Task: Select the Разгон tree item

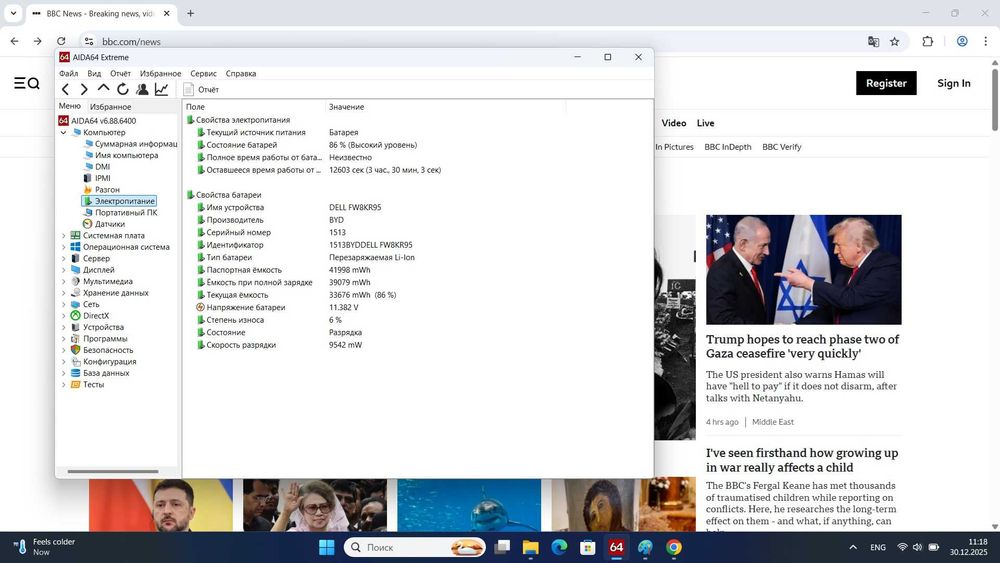Action: coord(101,190)
